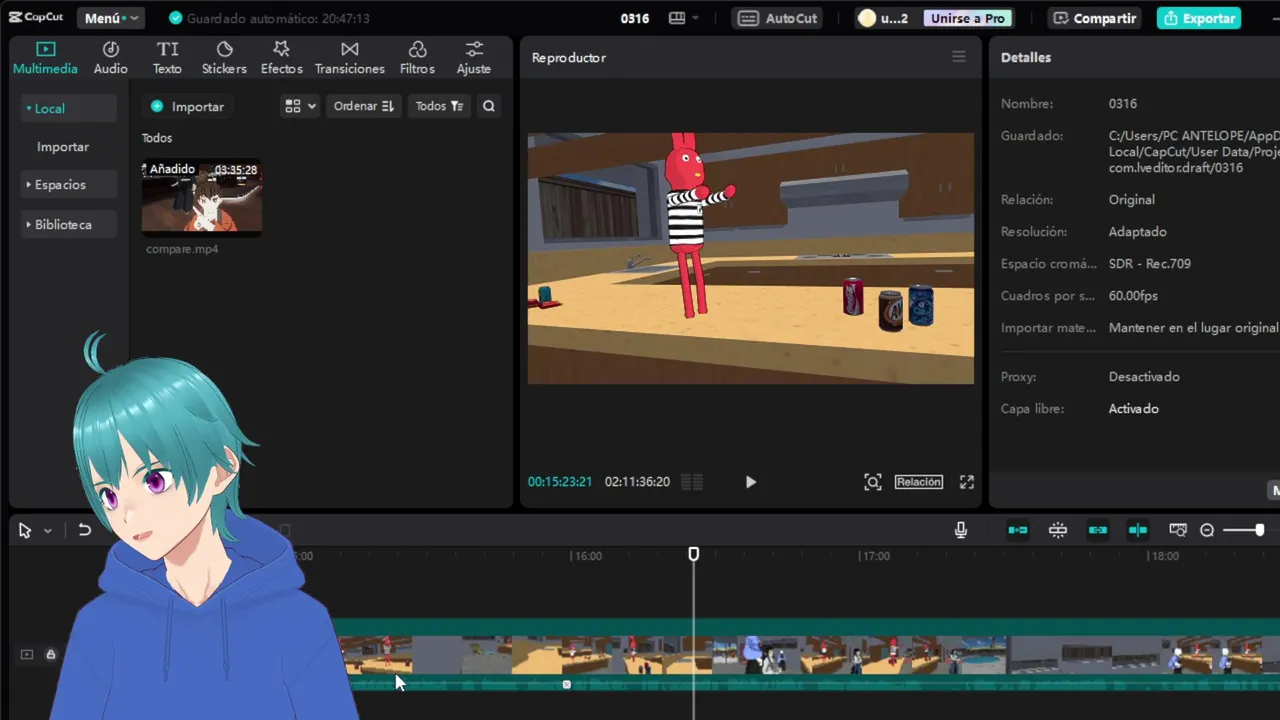Click the audio level meter icon

click(x=692, y=482)
